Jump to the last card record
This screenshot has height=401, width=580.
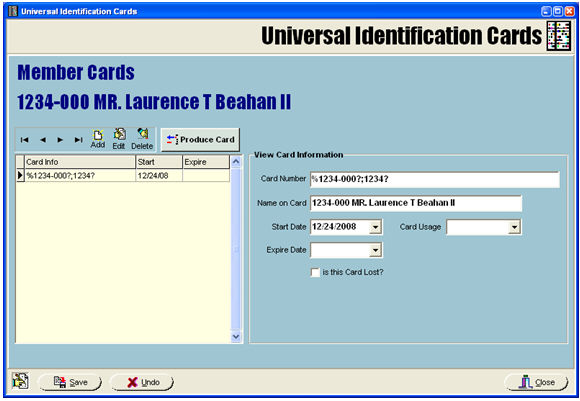[78, 140]
